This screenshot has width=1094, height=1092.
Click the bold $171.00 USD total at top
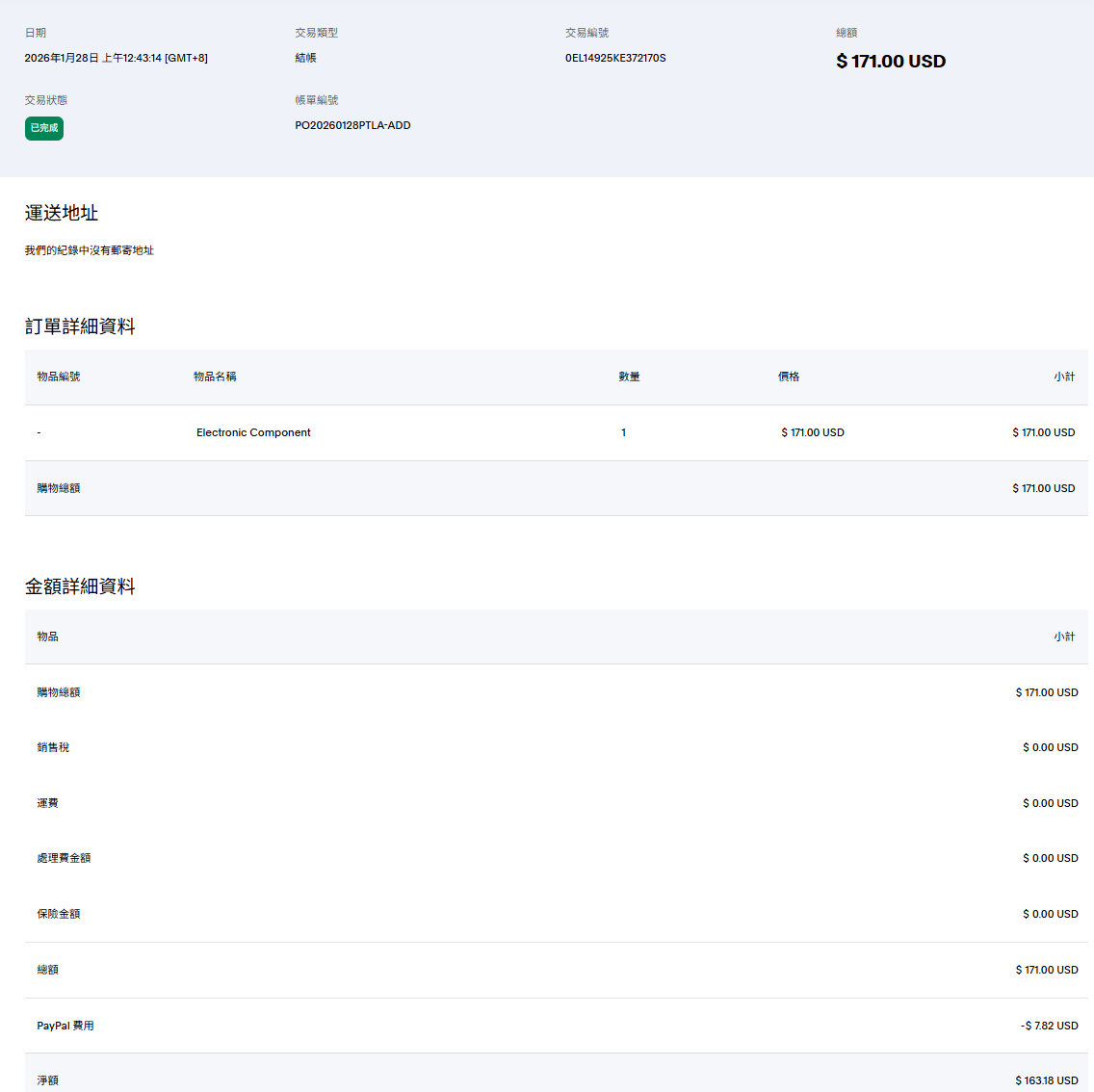pyautogui.click(x=891, y=62)
